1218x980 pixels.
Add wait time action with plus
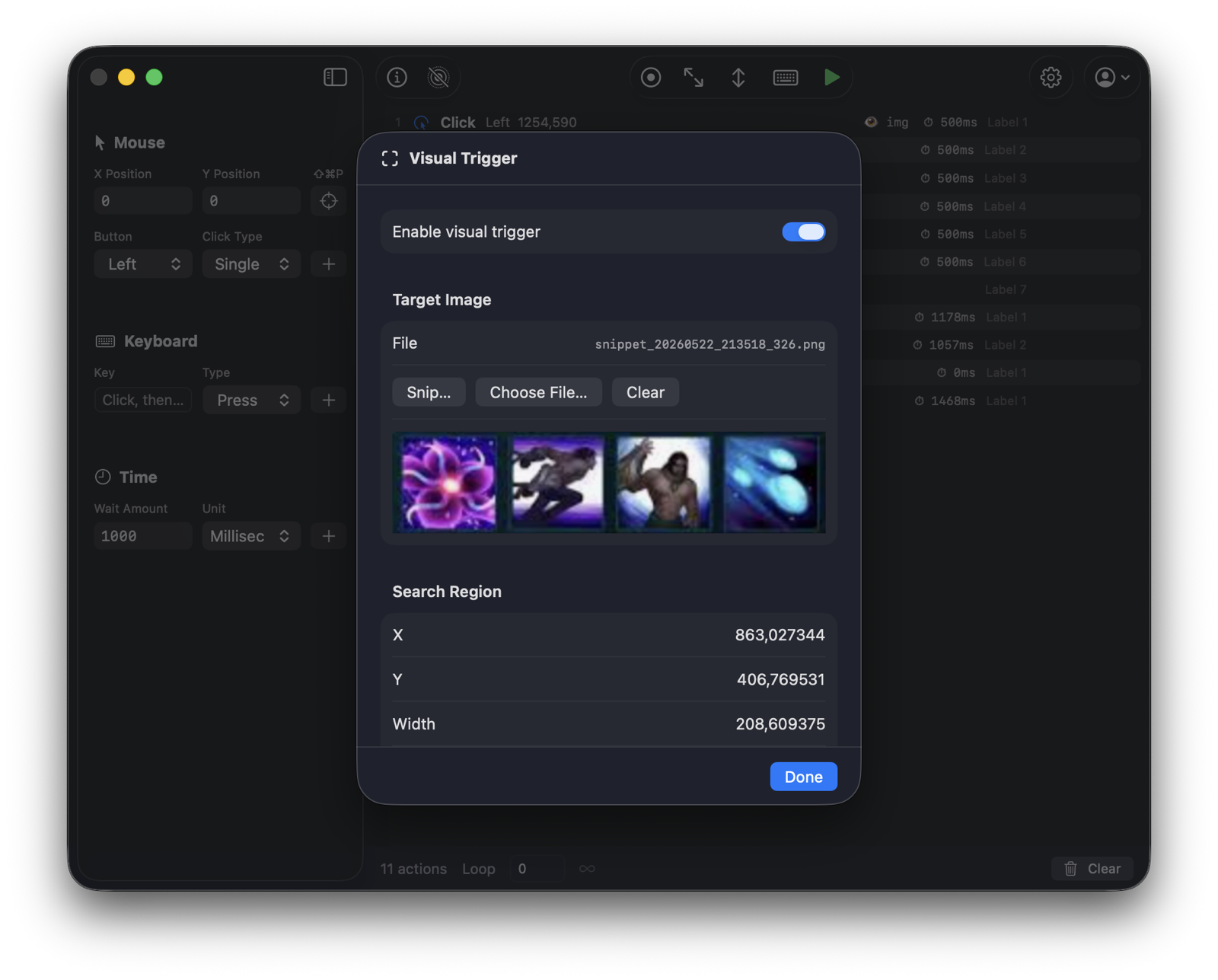click(329, 536)
